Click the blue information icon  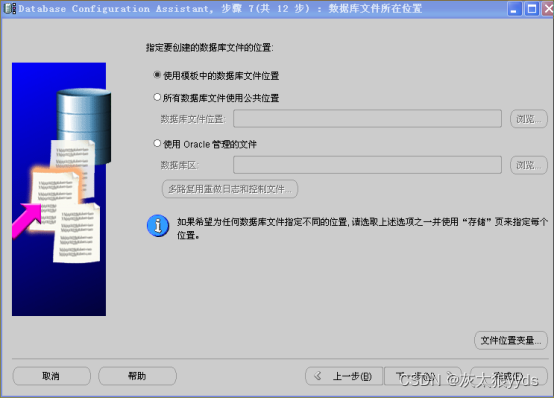158,226
